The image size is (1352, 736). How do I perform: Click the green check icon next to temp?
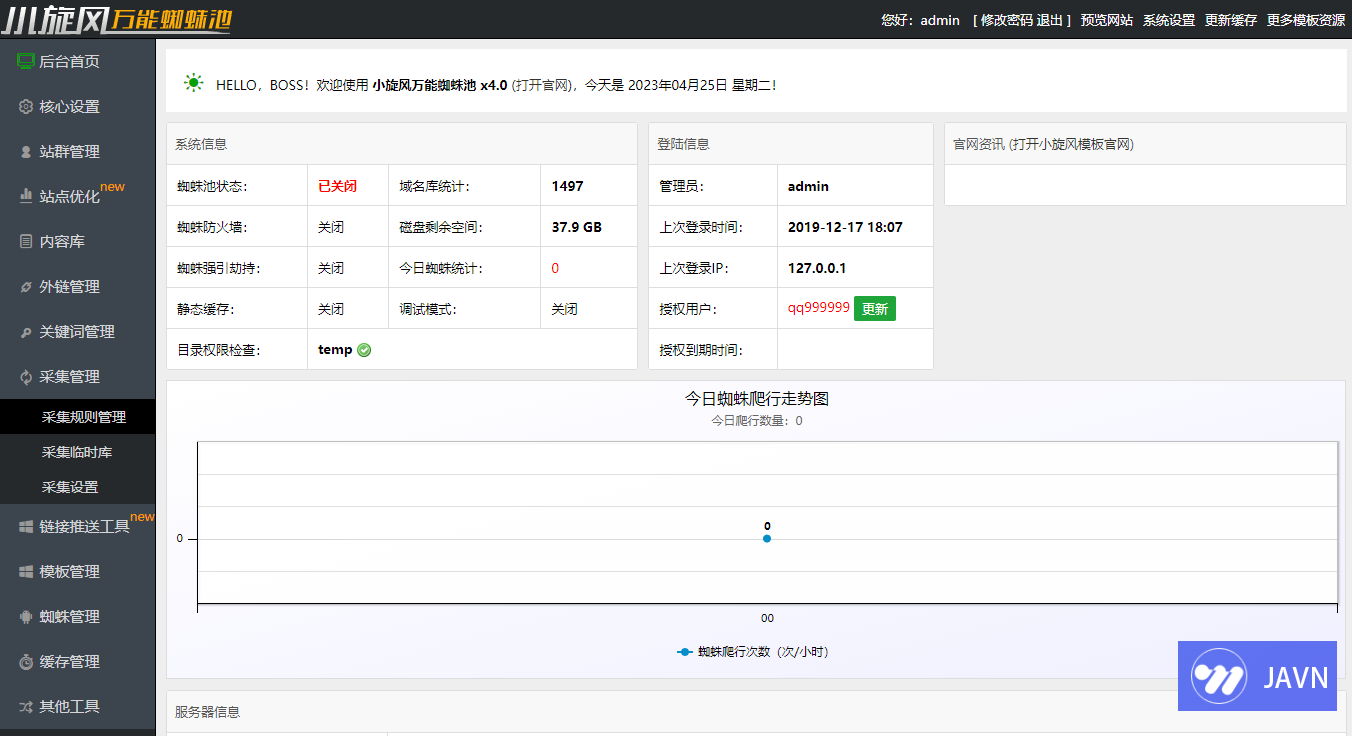(x=364, y=350)
